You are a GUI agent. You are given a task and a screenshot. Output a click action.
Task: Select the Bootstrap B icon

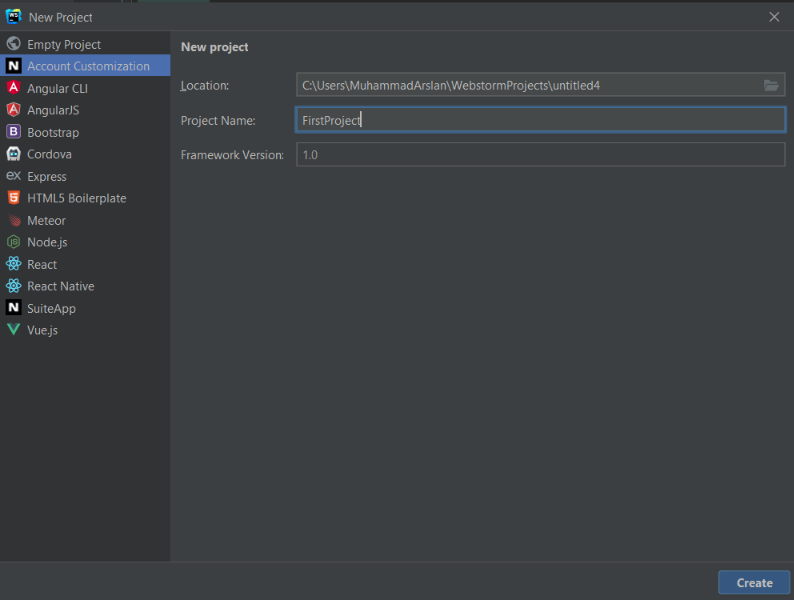pyautogui.click(x=14, y=132)
